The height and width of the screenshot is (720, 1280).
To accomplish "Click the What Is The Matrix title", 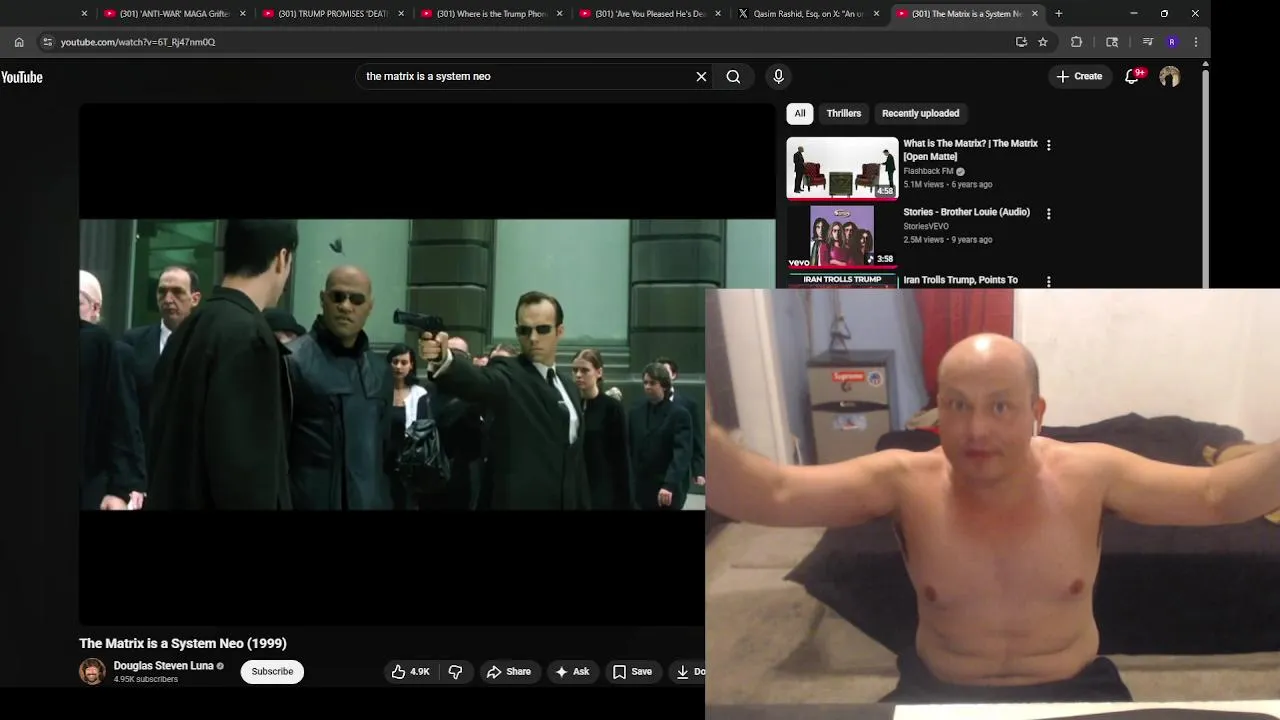I will (970, 150).
